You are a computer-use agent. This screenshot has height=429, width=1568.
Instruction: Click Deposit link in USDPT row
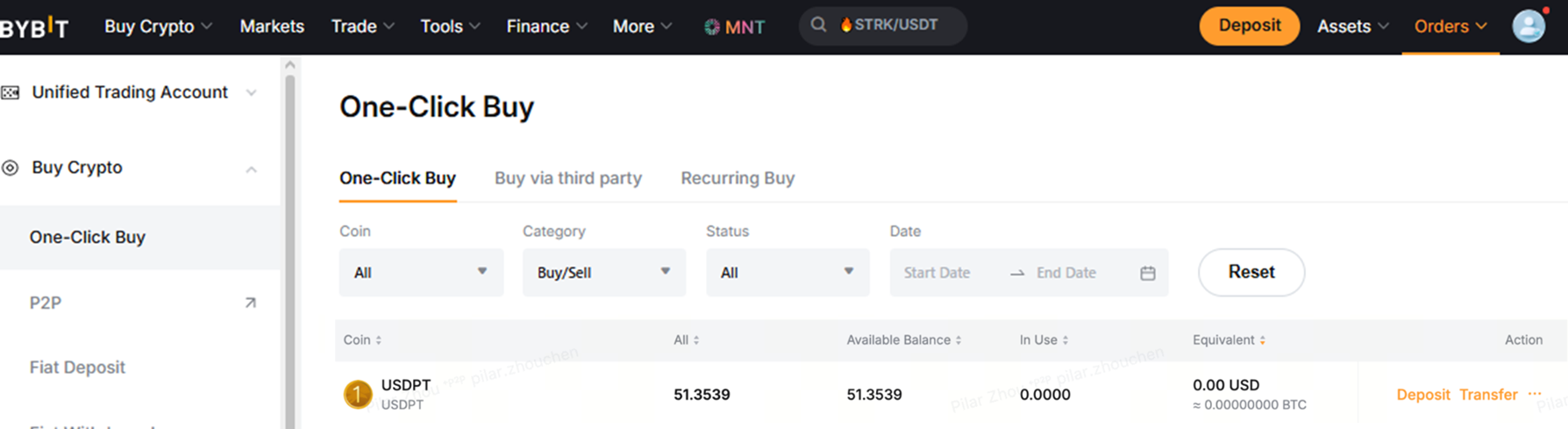[x=1422, y=395]
